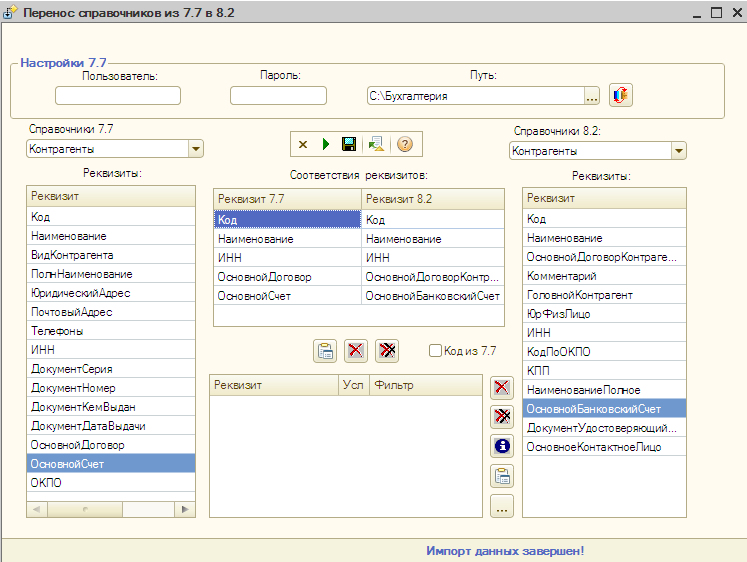Select 'ГоловнойКонтрагент' in 8.2 list
Image resolution: width=747 pixels, height=562 pixels.
click(x=604, y=295)
